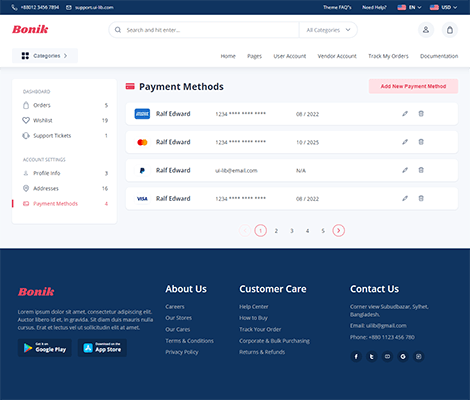This screenshot has width=470, height=400.
Task: Open the EN language dropdown
Action: tap(409, 7)
